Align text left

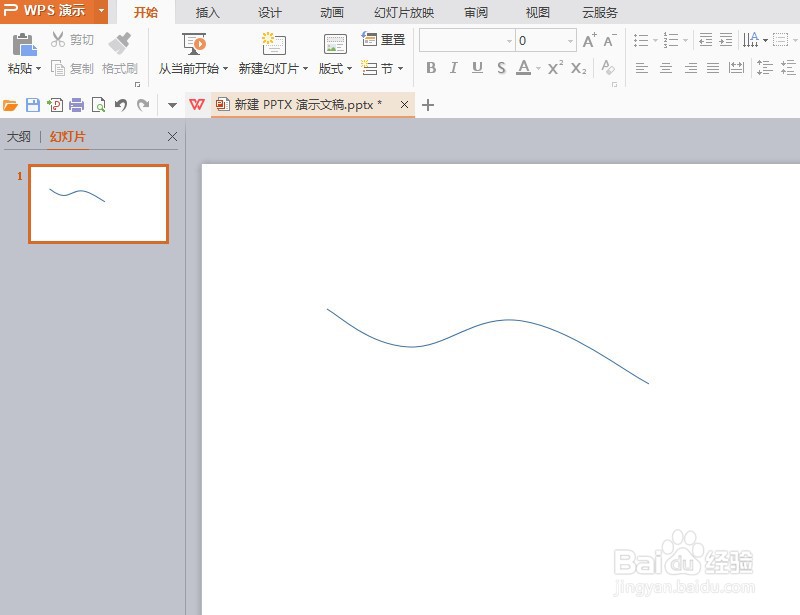pos(641,67)
